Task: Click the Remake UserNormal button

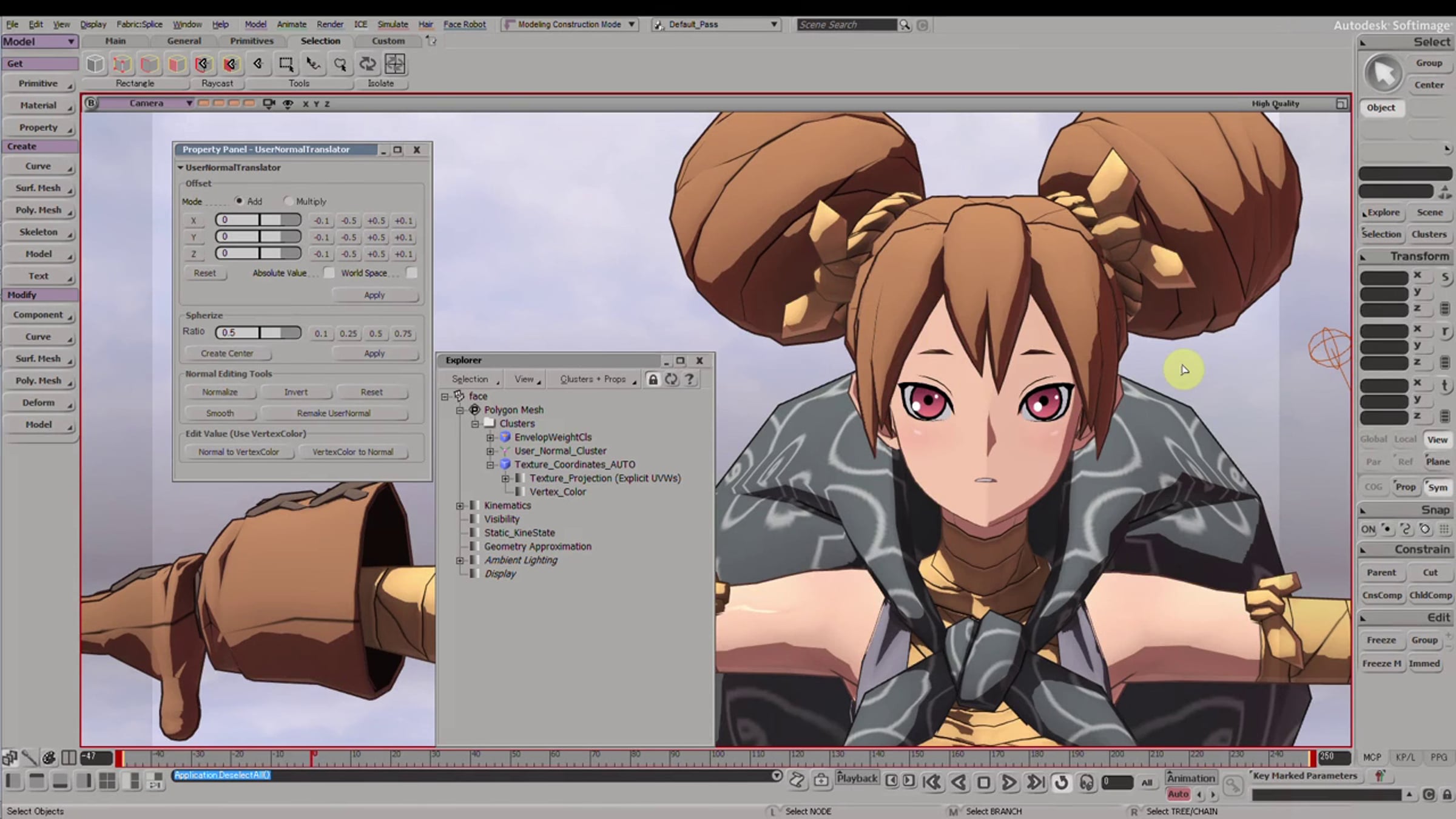Action: tap(334, 413)
